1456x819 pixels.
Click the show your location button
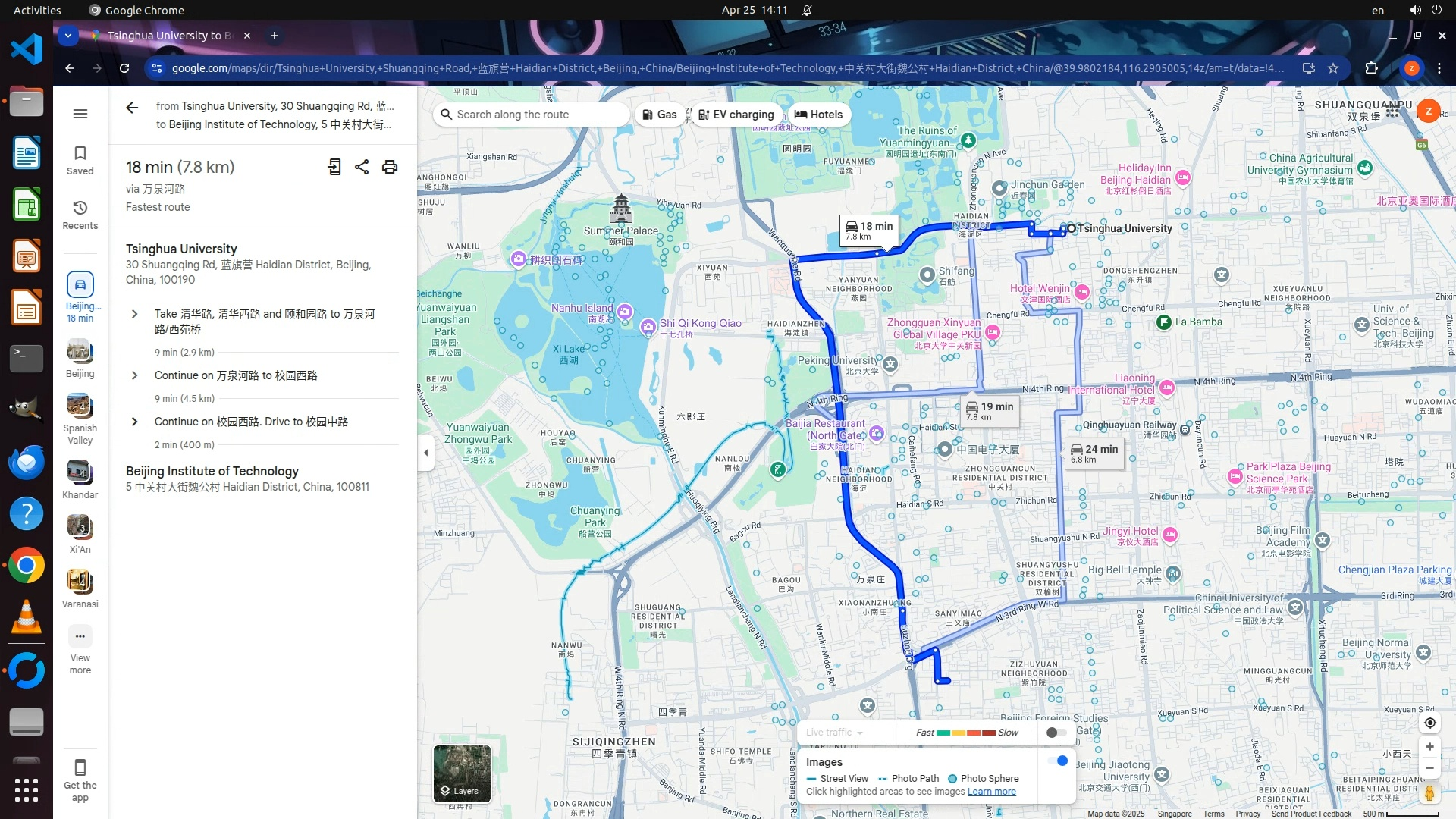[1429, 723]
